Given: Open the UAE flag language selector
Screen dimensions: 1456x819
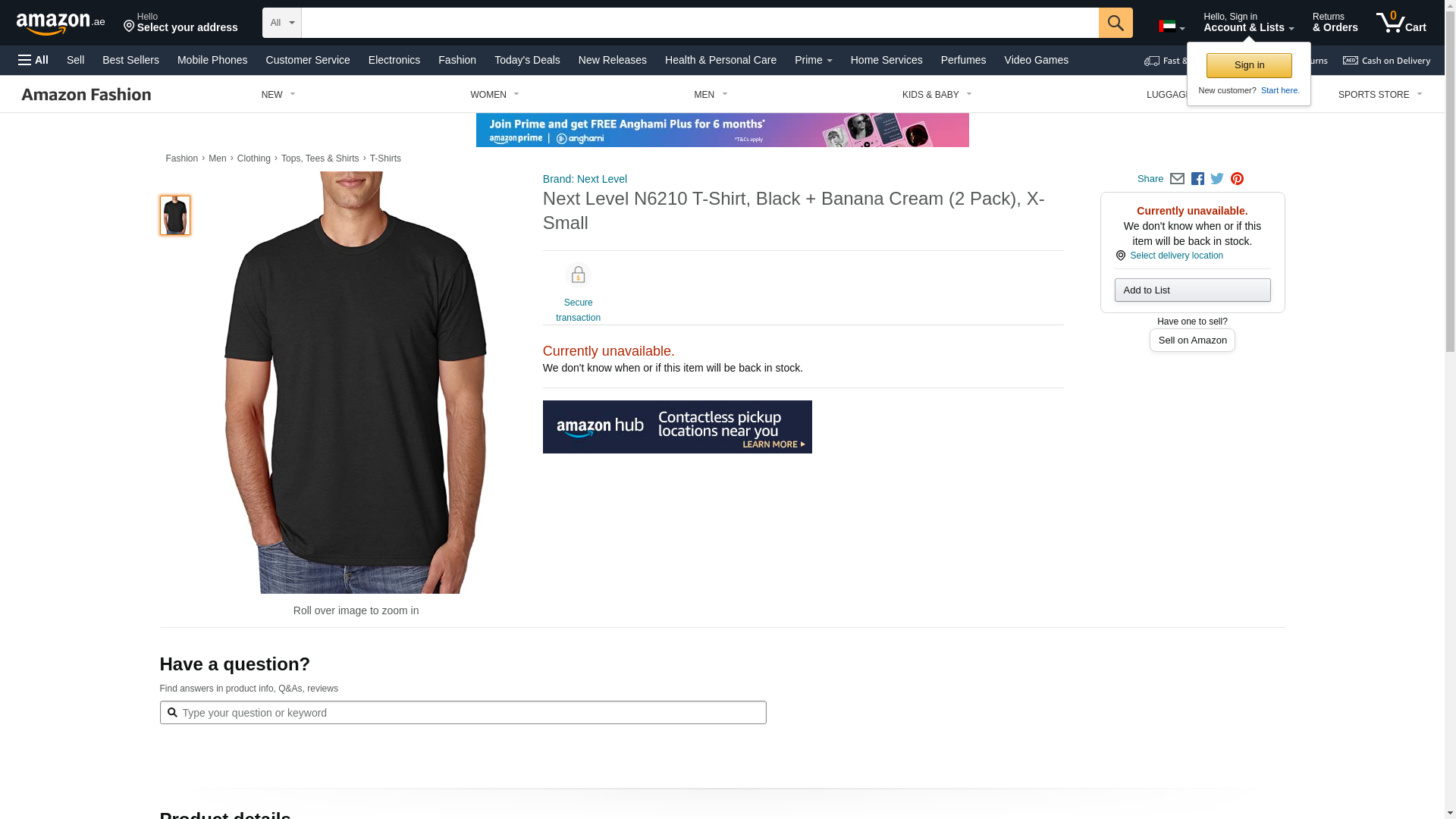Looking at the screenshot, I should [x=1172, y=27].
